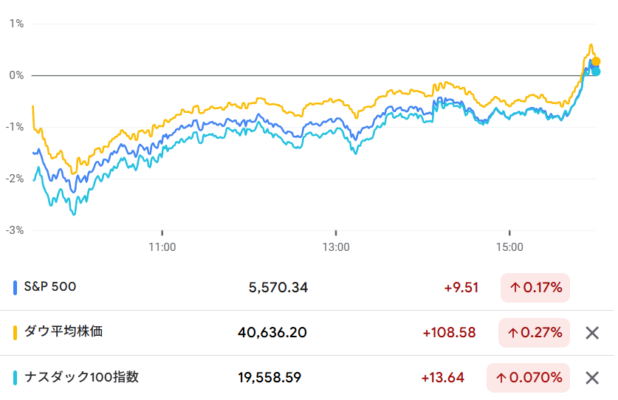
Task: Open the S&P 500 index link
Action: [50, 287]
